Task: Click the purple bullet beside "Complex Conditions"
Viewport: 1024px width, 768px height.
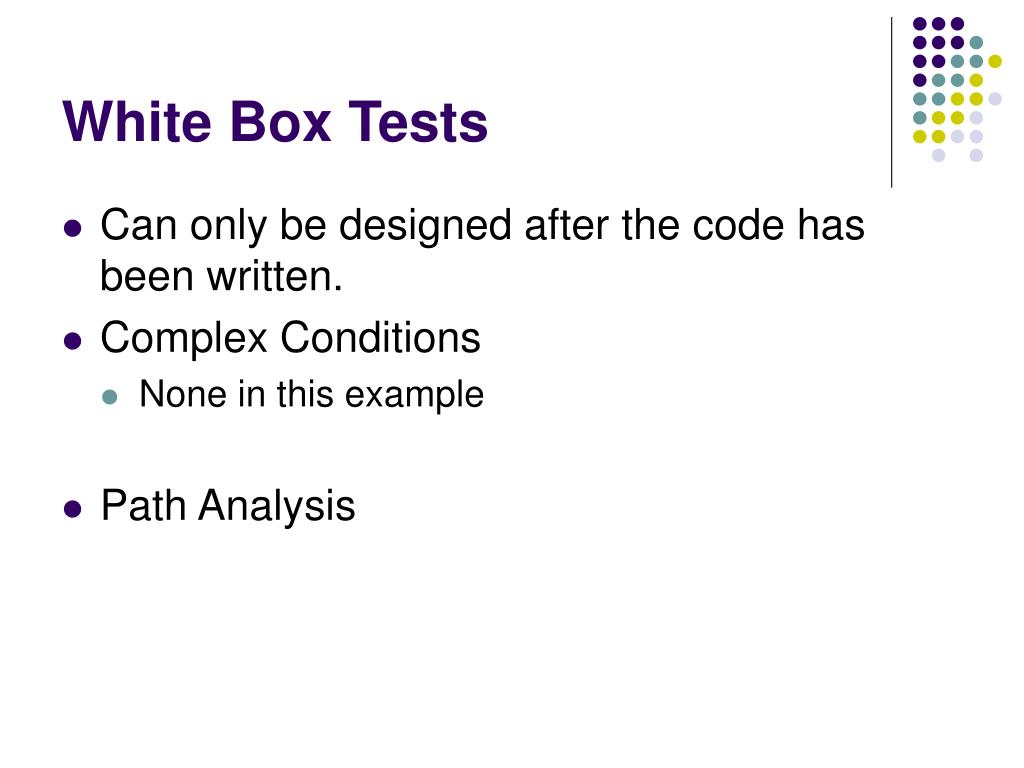Action: tap(73, 341)
